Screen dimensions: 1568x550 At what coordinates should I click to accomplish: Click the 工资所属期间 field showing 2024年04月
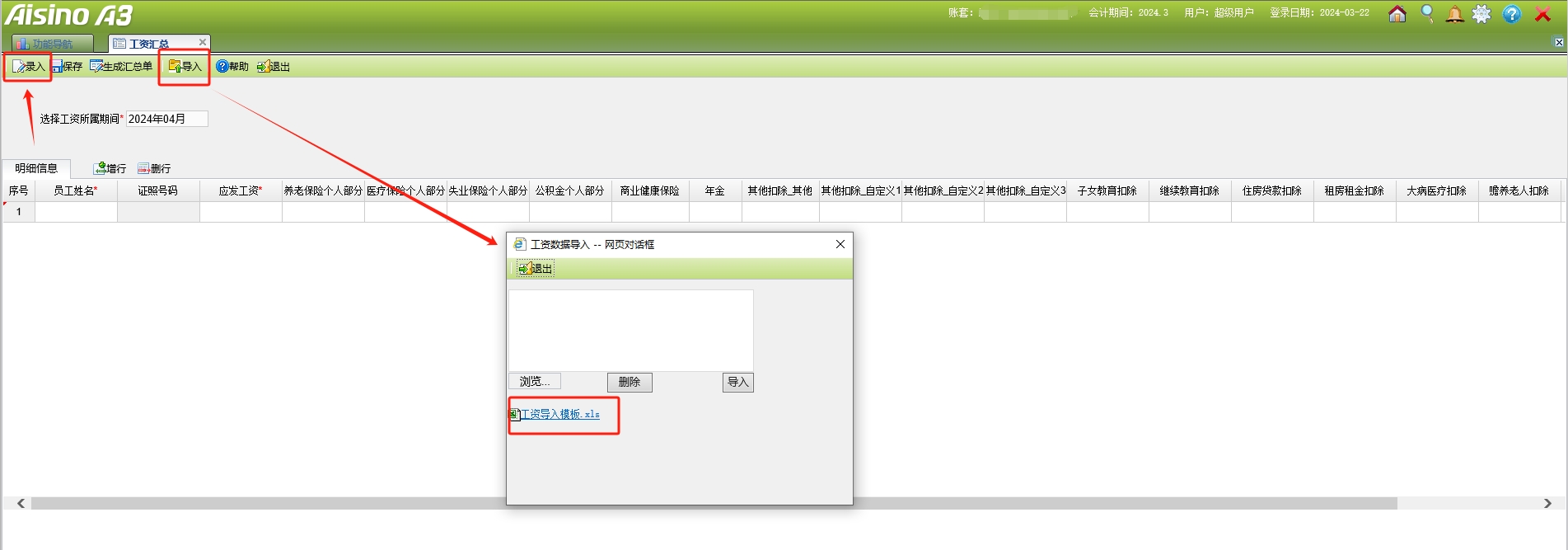[x=166, y=119]
